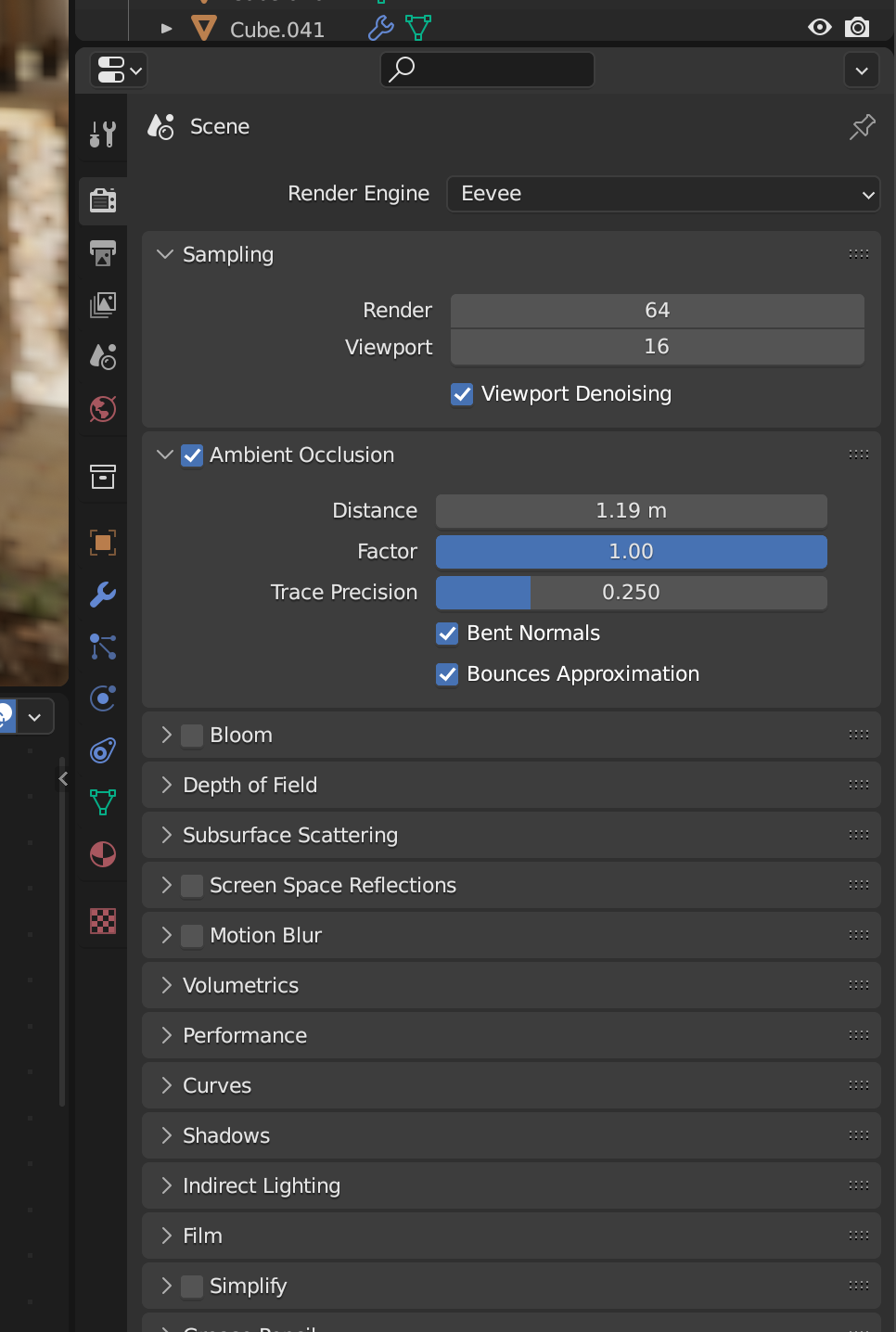Expand the Depth of Field panel
The width and height of the screenshot is (896, 1332).
click(167, 786)
